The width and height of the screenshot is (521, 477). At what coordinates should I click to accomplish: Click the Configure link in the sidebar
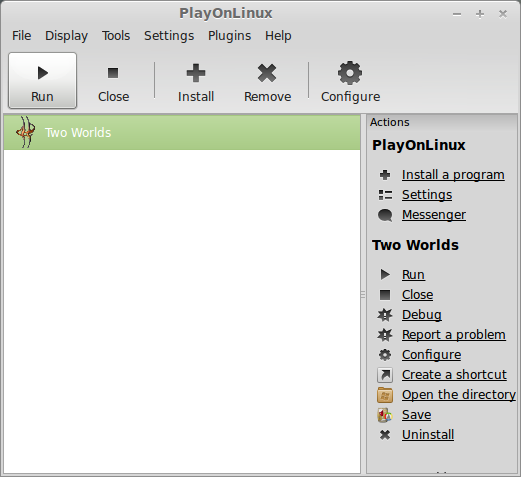tap(431, 355)
